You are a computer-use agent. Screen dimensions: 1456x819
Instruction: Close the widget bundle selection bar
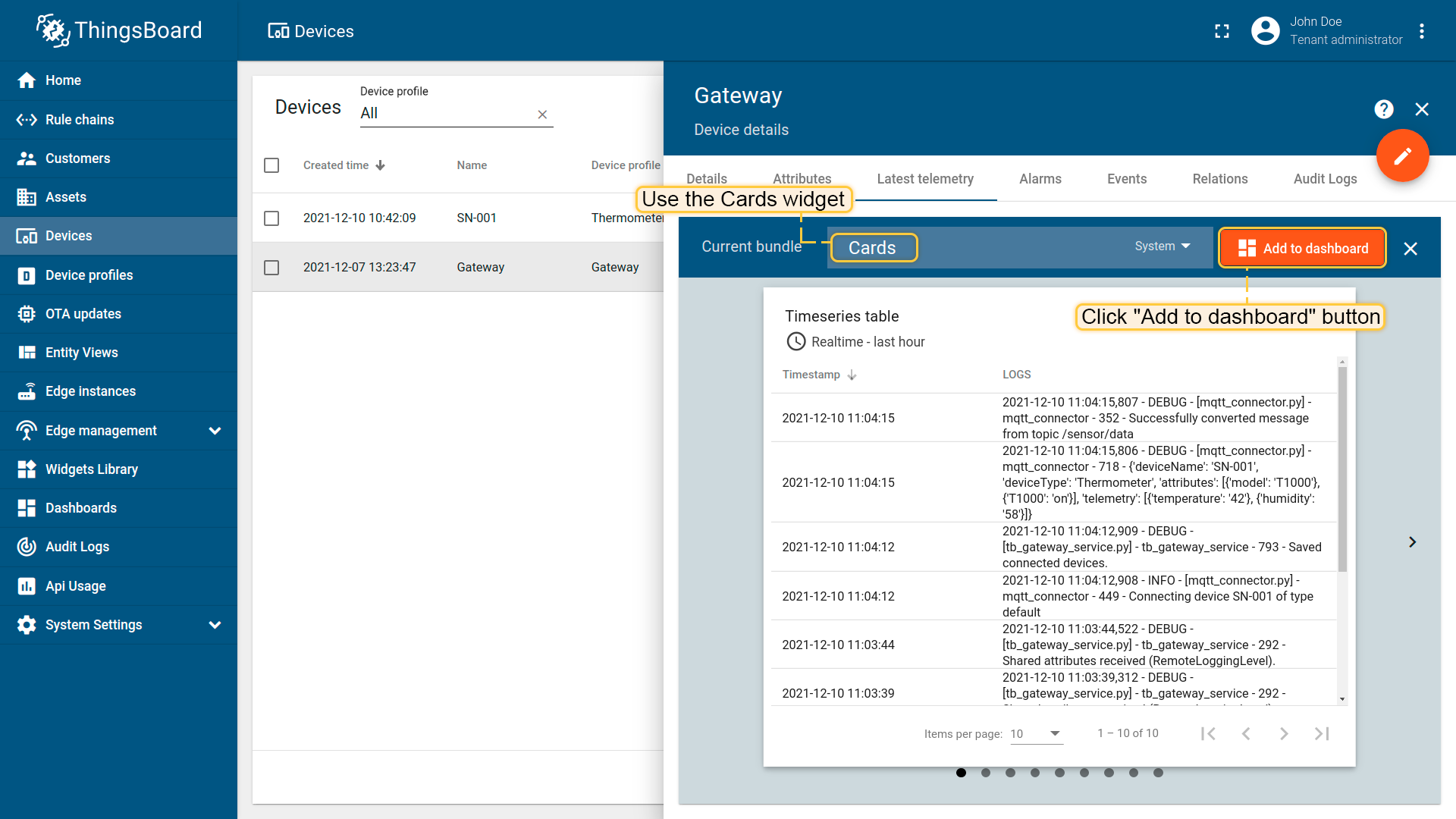click(x=1410, y=249)
